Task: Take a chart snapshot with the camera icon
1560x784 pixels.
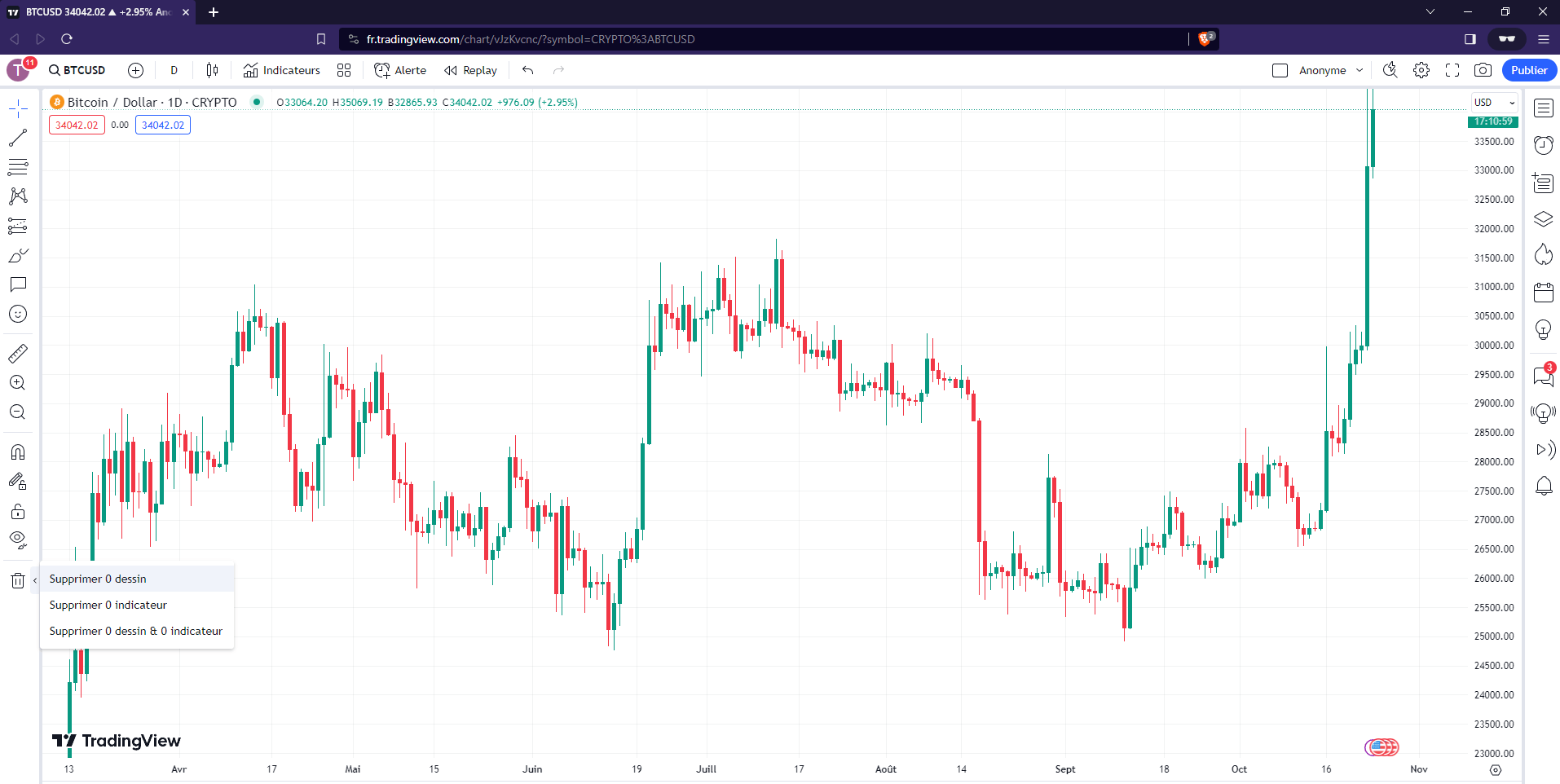Action: (1484, 70)
